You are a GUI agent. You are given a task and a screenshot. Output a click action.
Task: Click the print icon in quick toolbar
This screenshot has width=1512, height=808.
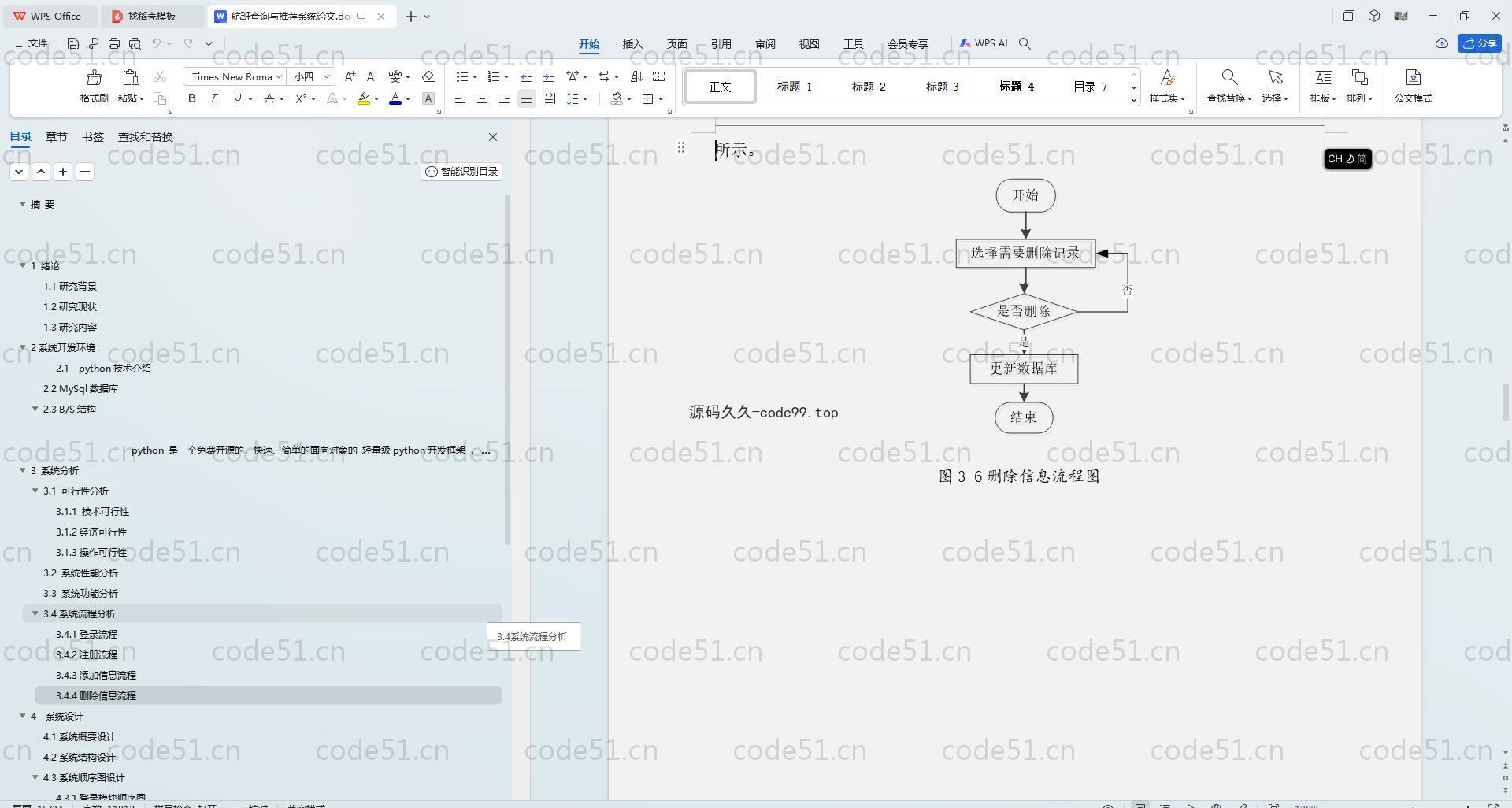click(x=114, y=43)
